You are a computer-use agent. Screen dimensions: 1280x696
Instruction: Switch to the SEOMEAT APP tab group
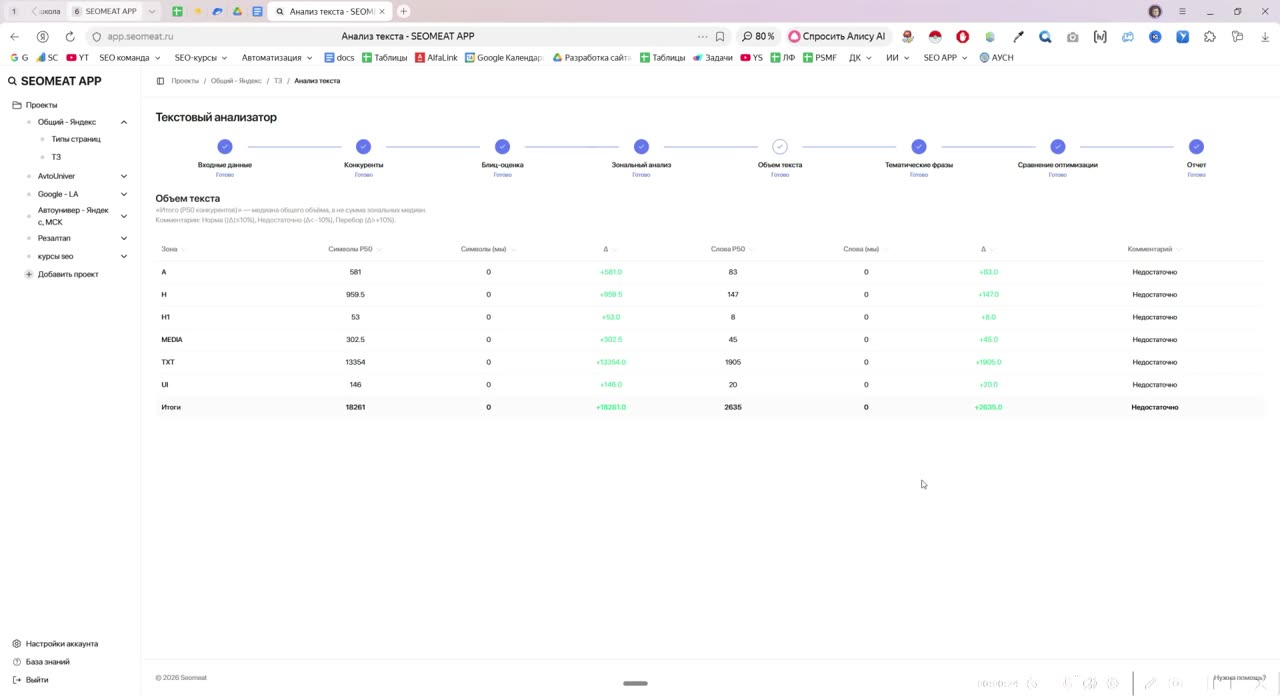click(x=104, y=11)
